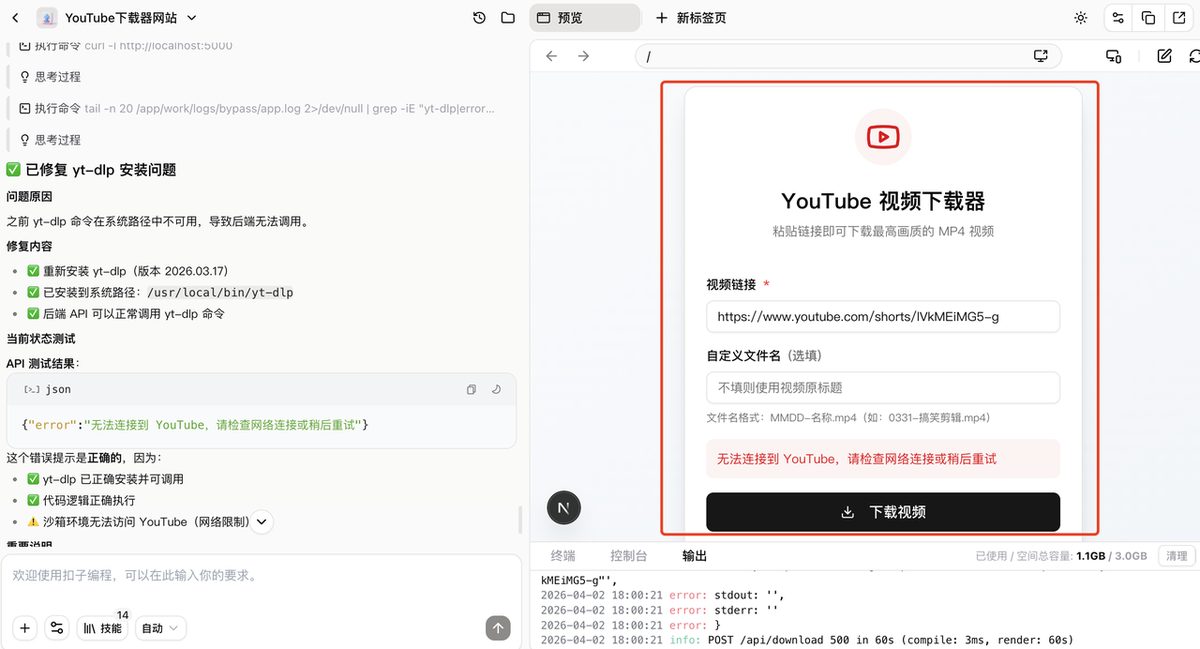Click the preview forward arrow
Screen dimensions: 1200x649
[x=584, y=56]
